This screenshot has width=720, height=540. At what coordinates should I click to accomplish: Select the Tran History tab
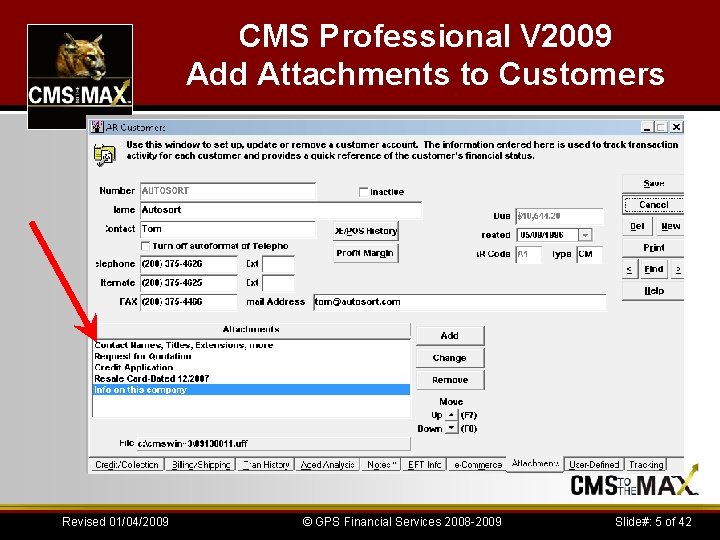pos(266,465)
